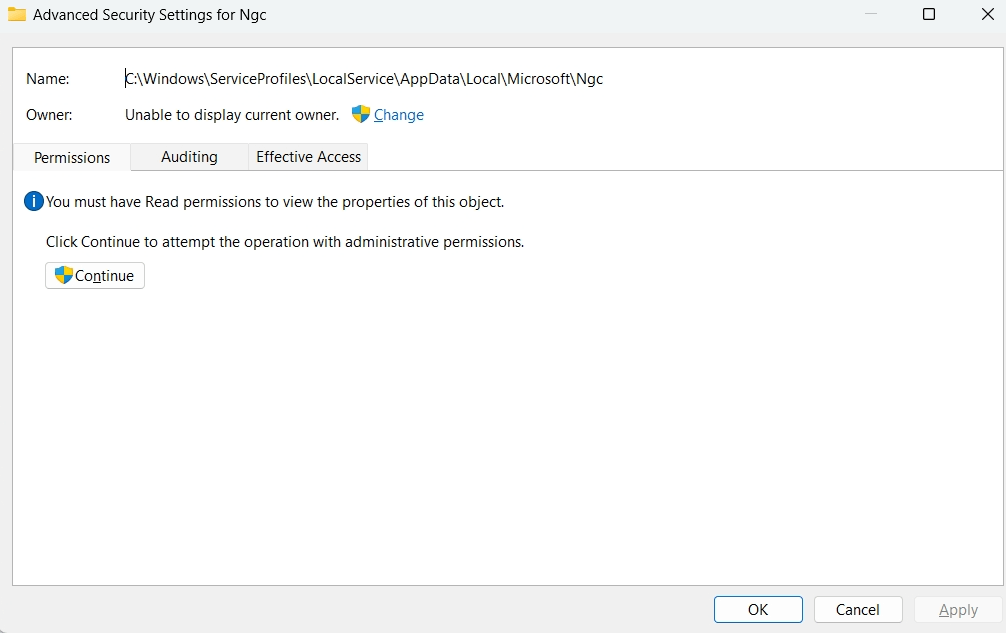Screen dimensions: 1006x633
Task: Click the shield icon on the Continue button
Action: 63,275
